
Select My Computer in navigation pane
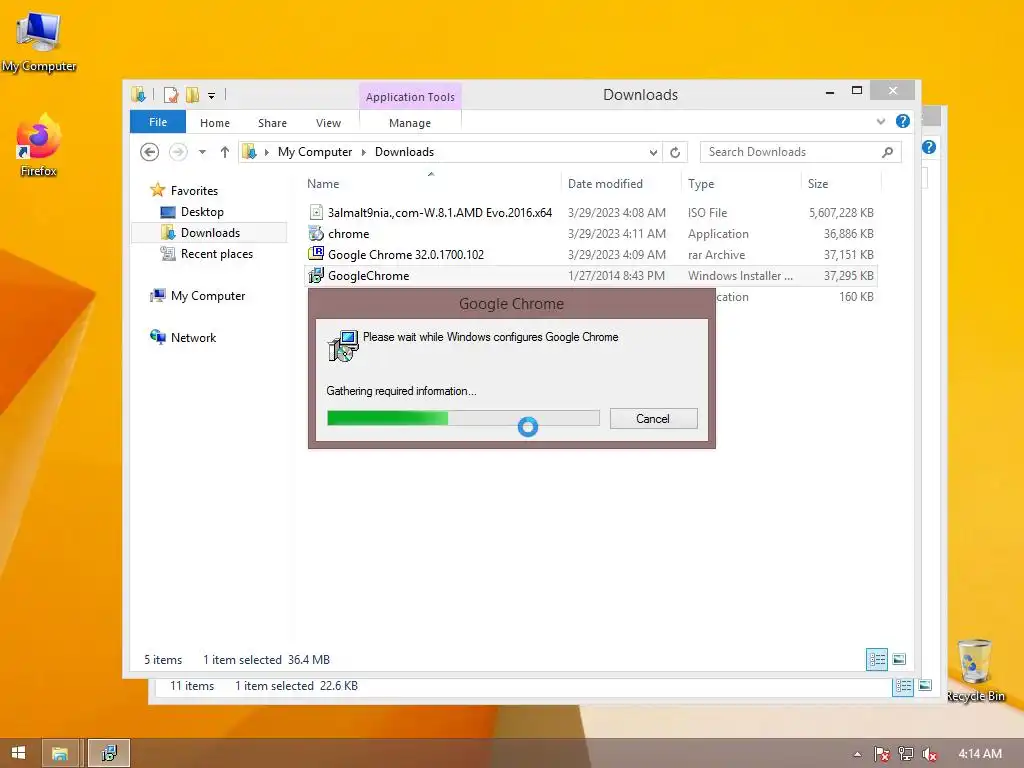point(208,296)
